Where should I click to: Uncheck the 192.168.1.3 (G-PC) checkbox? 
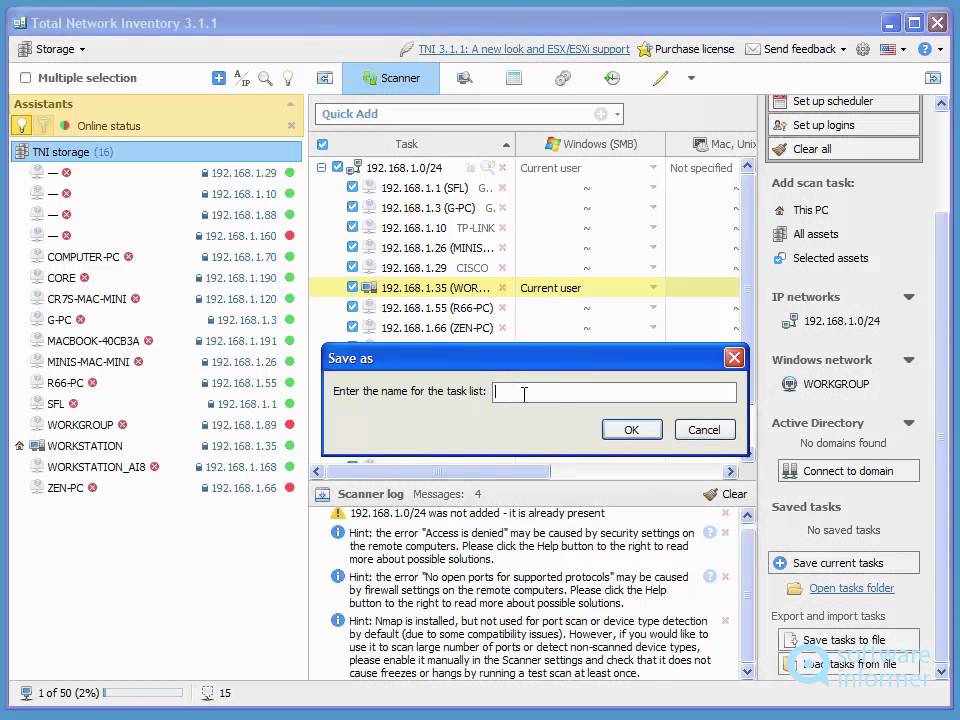pyautogui.click(x=352, y=207)
